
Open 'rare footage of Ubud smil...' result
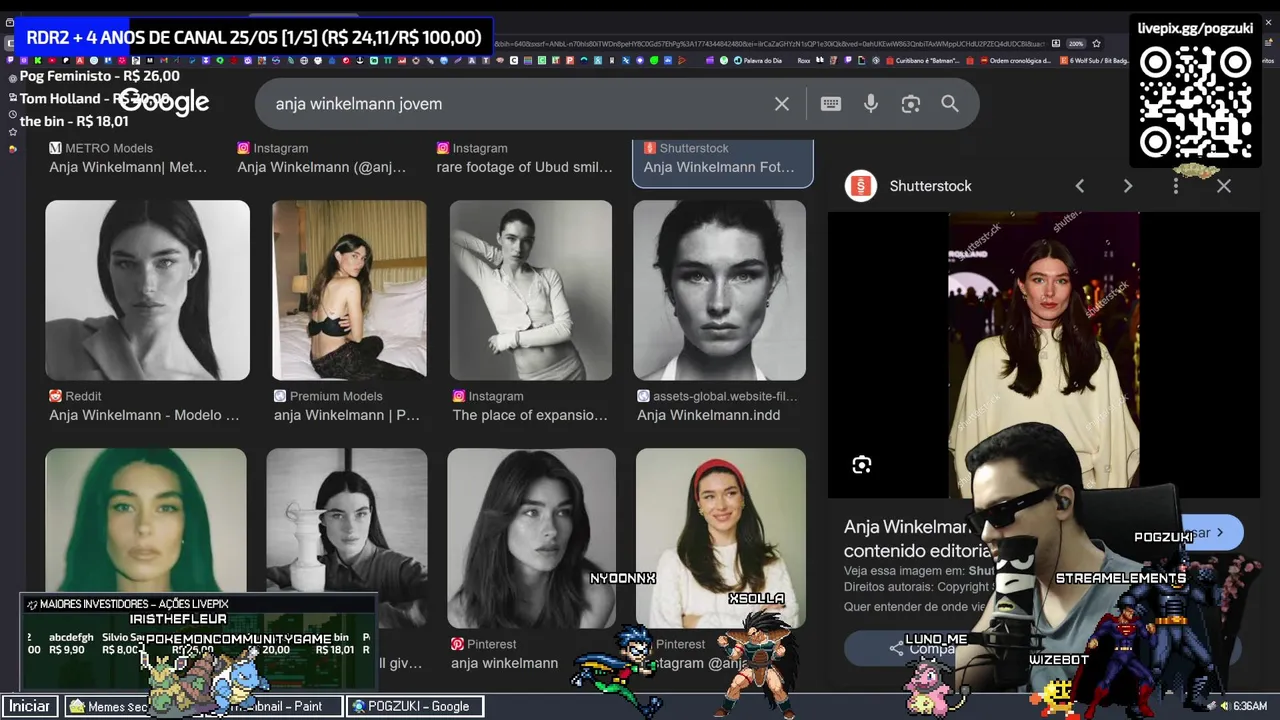click(x=524, y=167)
